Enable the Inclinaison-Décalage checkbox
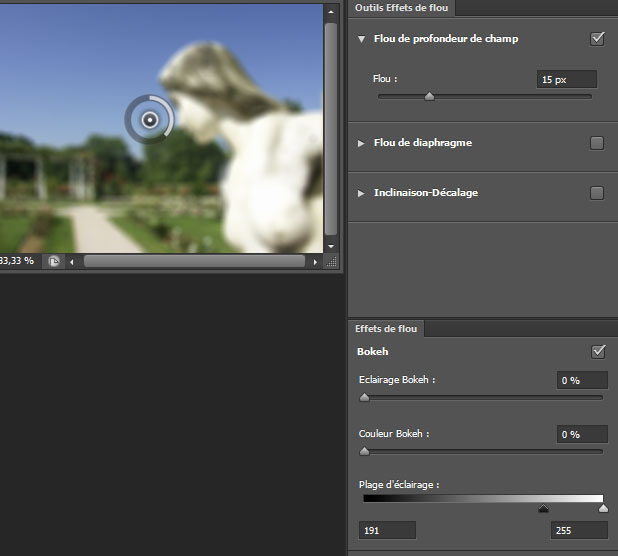Viewport: 618px width, 556px height. click(597, 192)
